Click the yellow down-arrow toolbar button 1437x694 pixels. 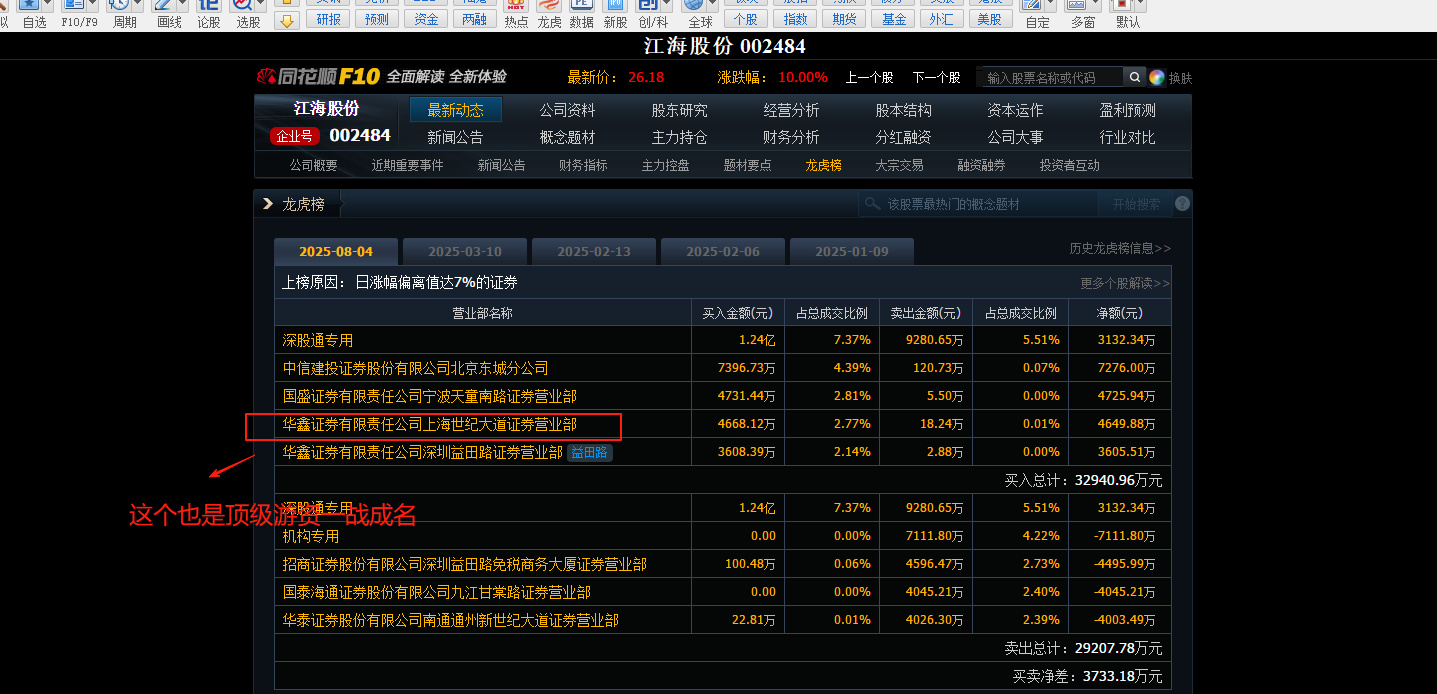click(286, 20)
